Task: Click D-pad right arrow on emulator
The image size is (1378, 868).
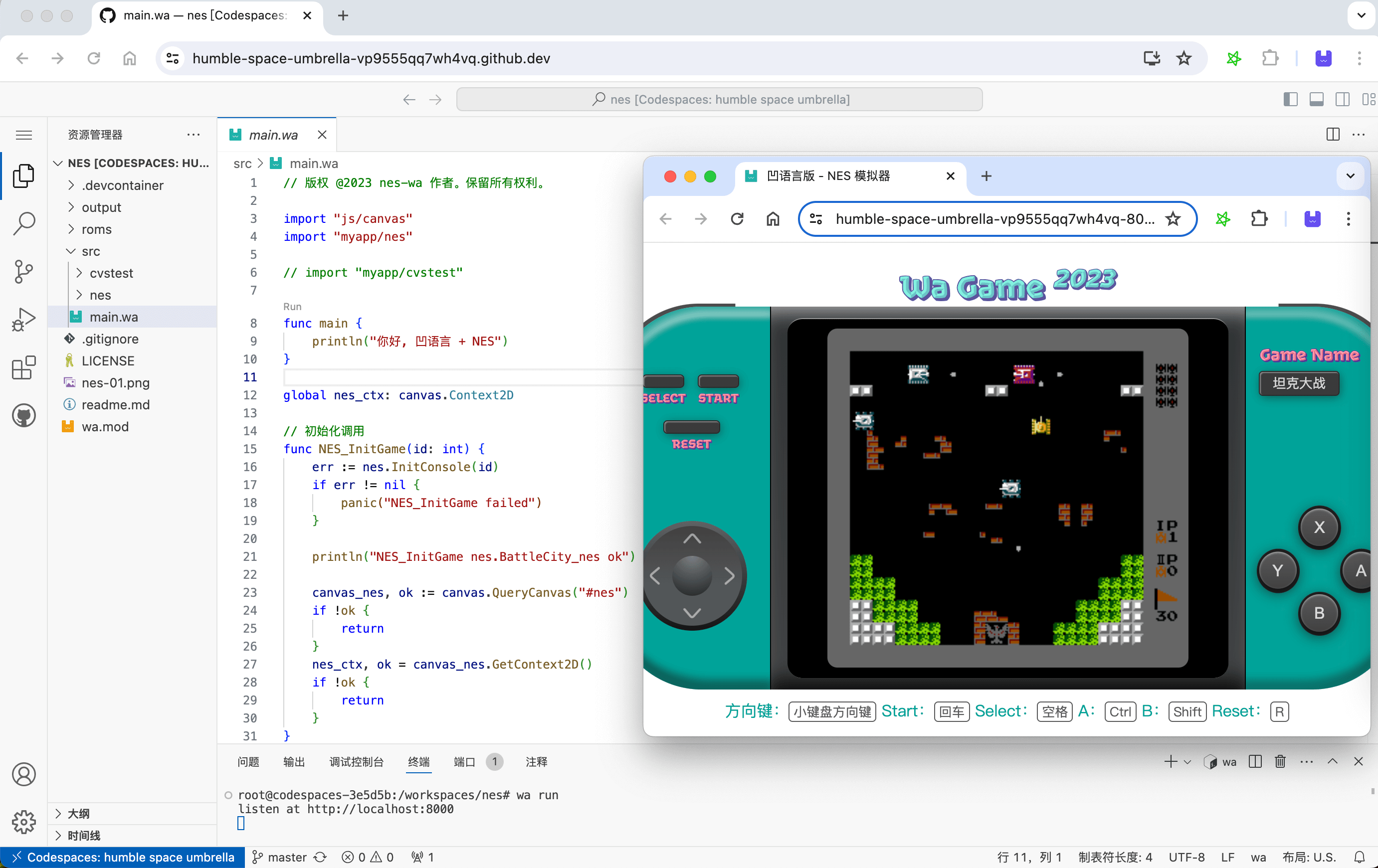Action: click(x=729, y=576)
